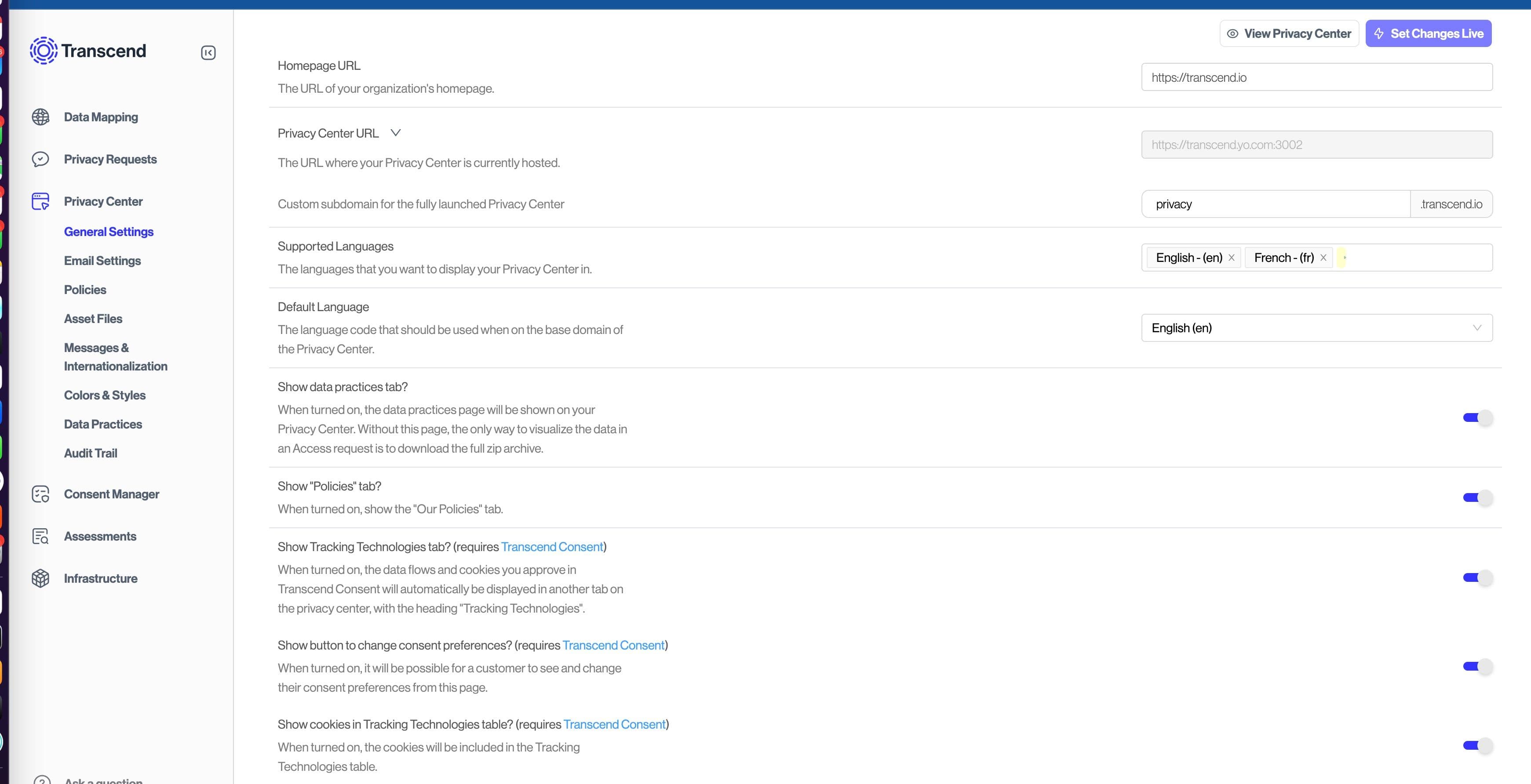Click the Data Mapping globe icon
This screenshot has width=1531, height=784.
[40, 117]
